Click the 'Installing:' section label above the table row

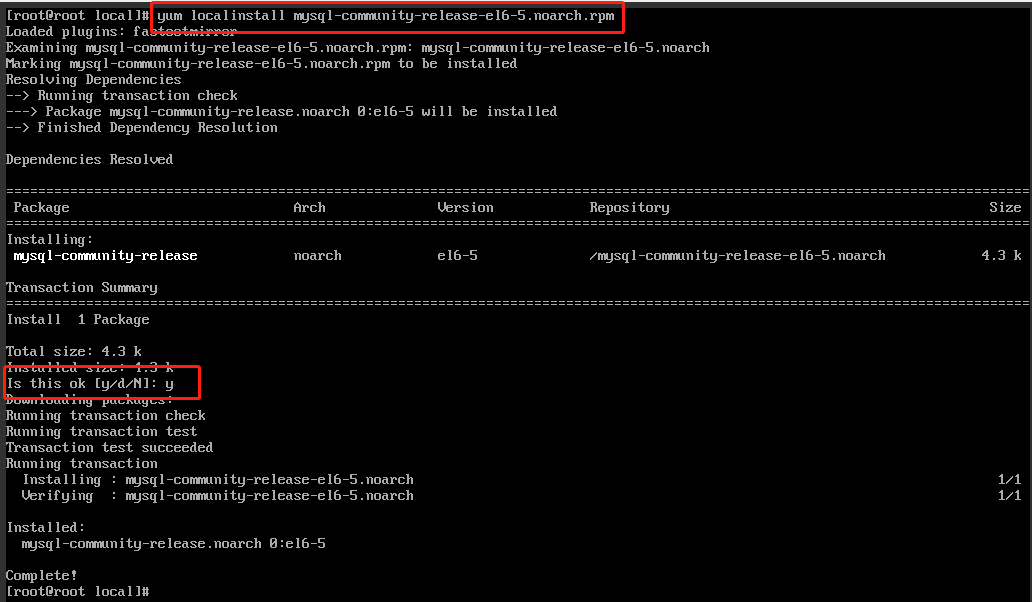point(50,239)
